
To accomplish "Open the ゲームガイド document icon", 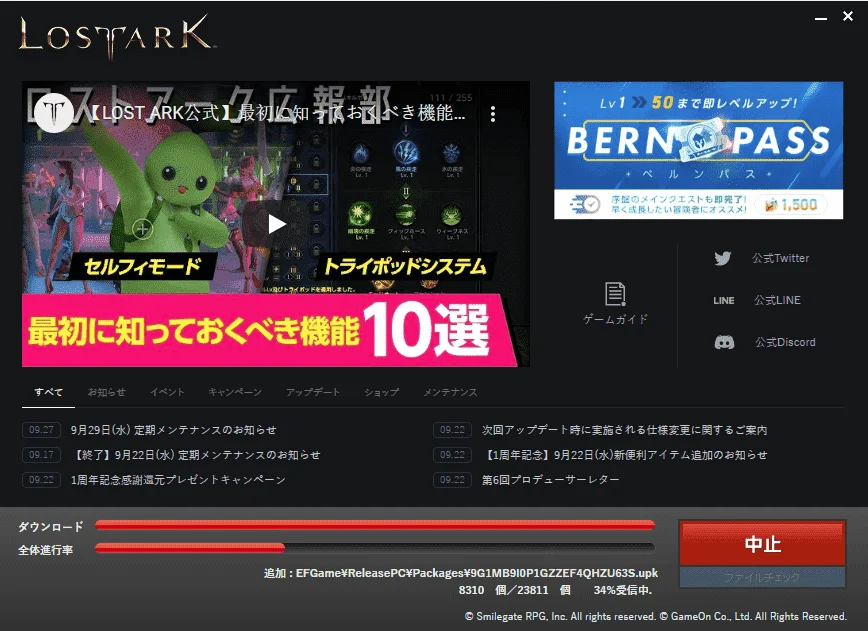I will click(x=615, y=294).
